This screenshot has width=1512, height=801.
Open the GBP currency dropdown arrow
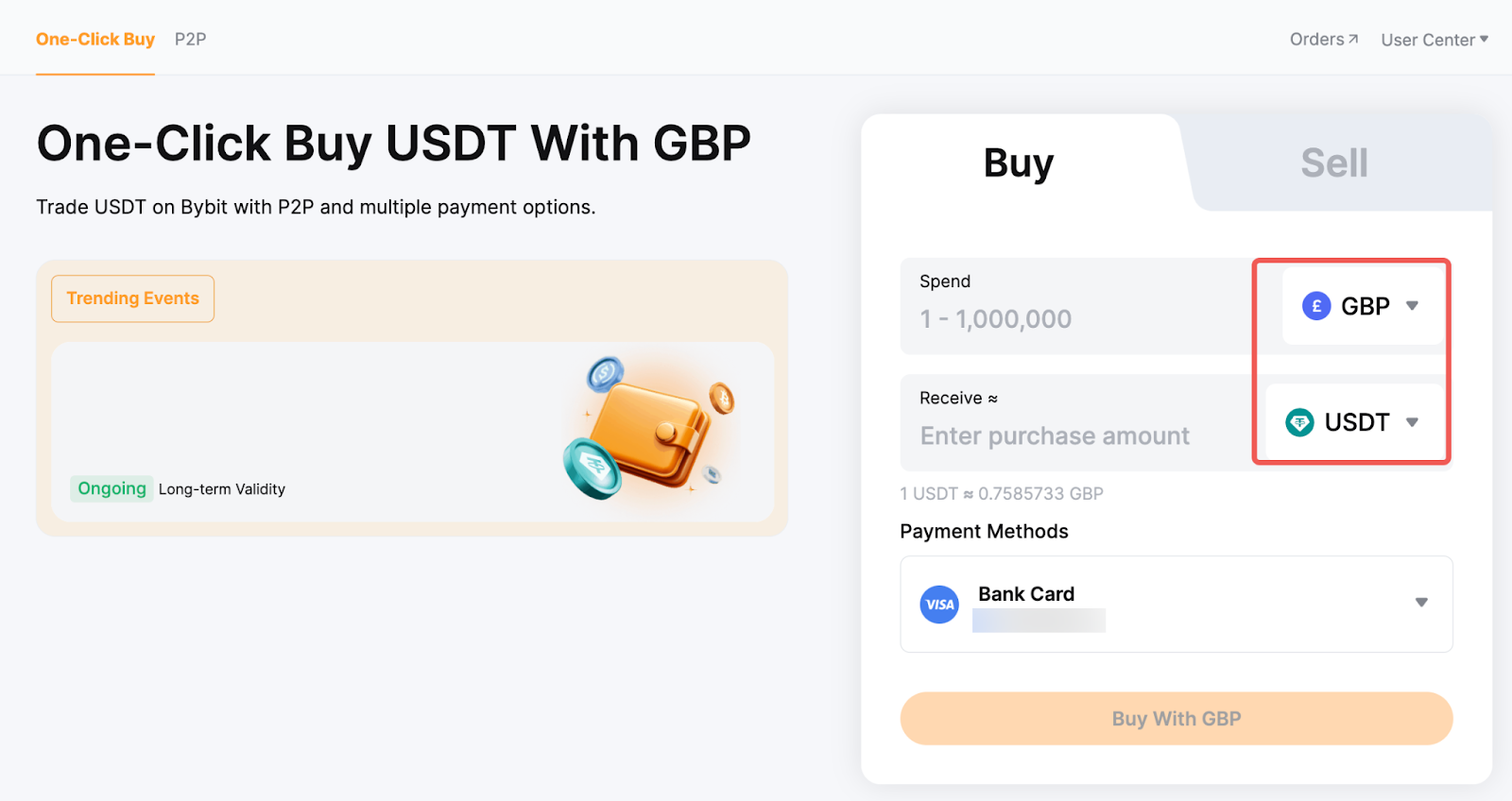(1412, 306)
